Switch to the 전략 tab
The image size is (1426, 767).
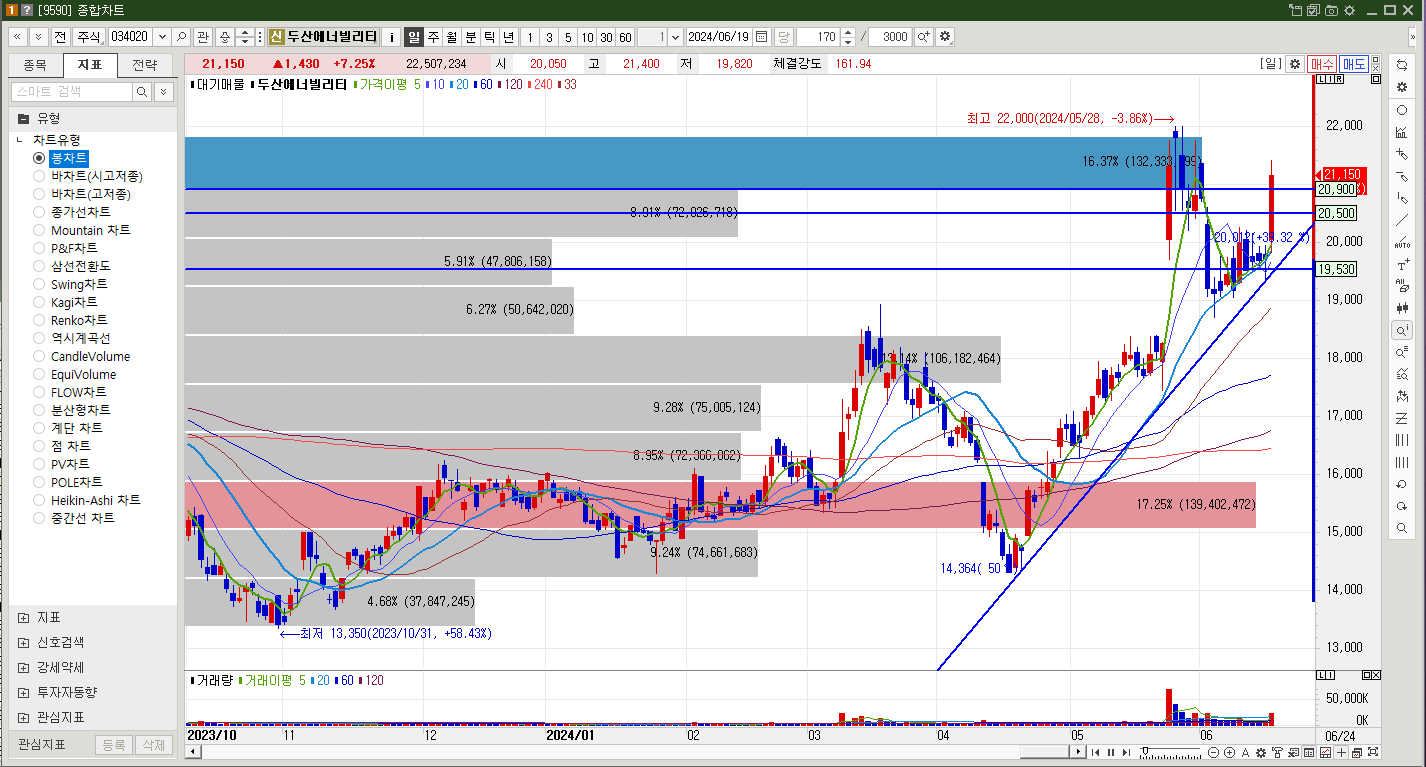click(x=145, y=65)
